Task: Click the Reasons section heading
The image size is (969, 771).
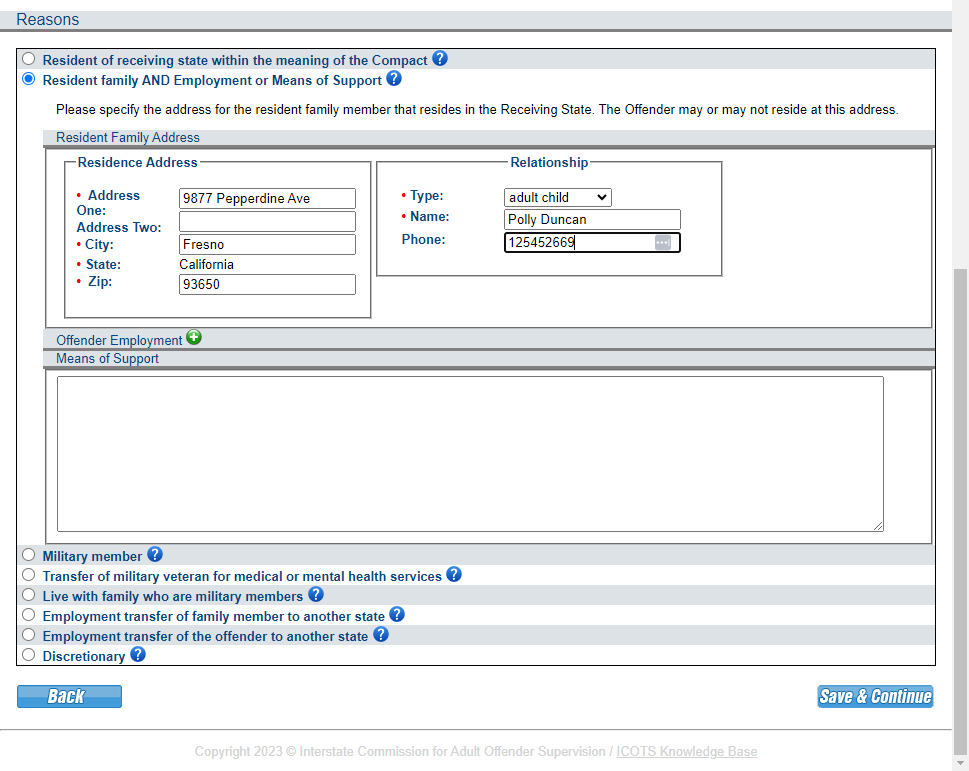Action: [x=48, y=20]
